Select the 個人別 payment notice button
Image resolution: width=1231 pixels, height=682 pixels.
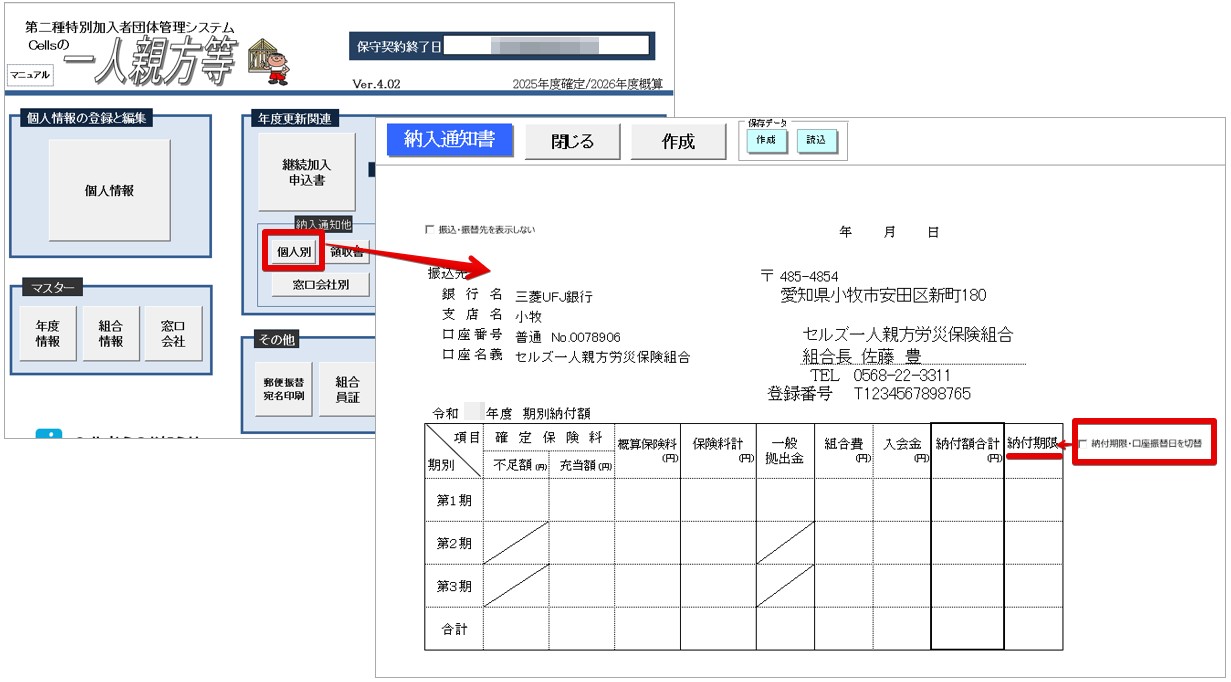(294, 252)
